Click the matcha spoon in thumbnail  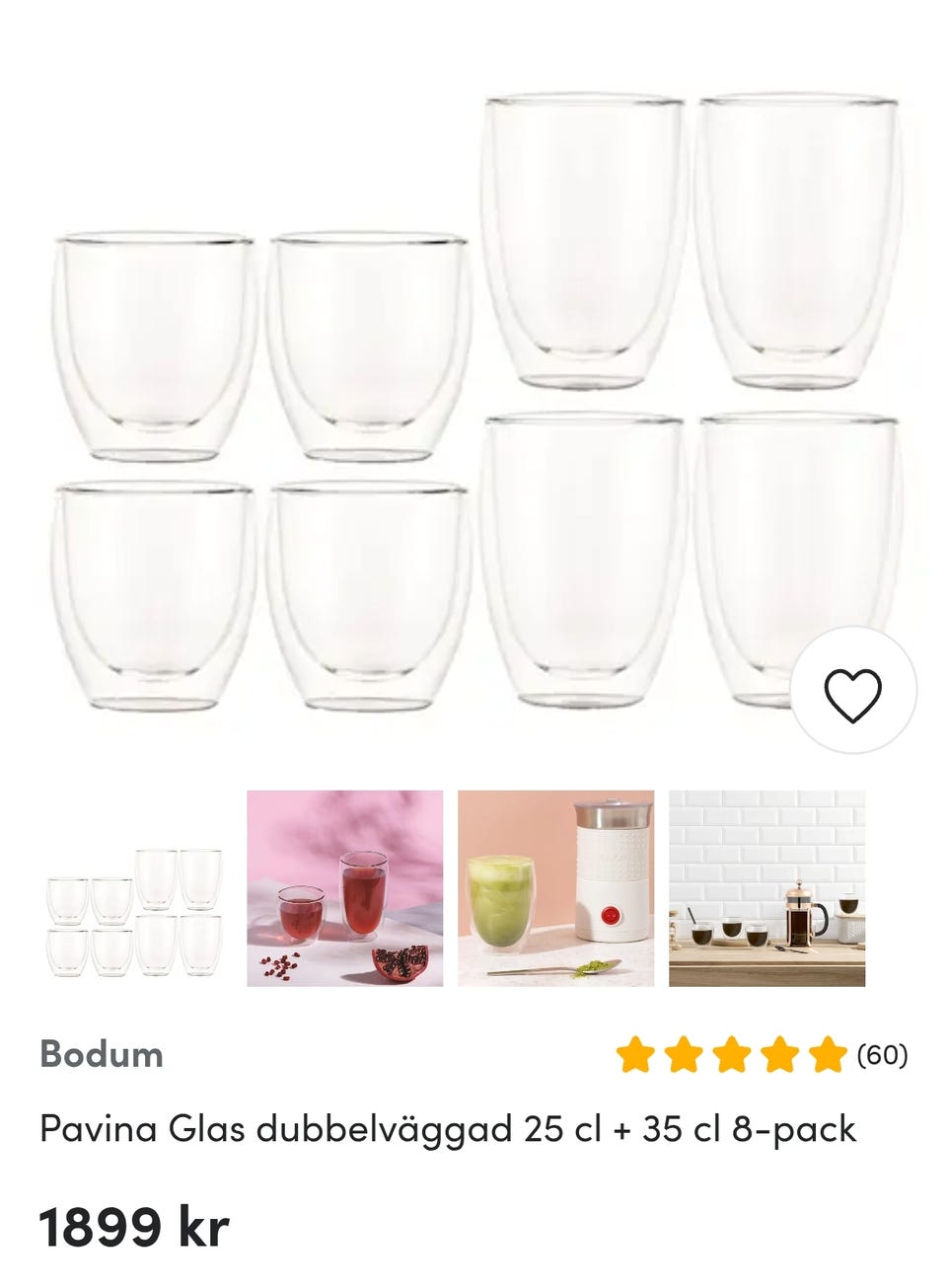point(552,969)
